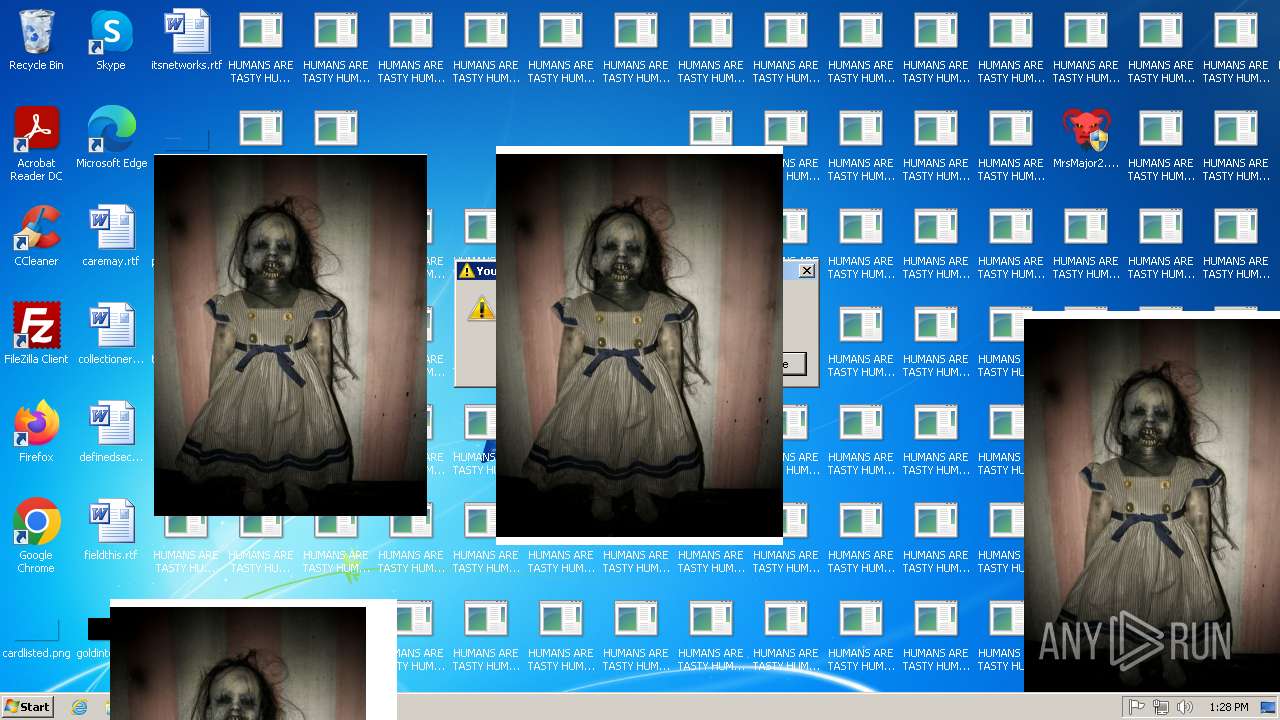Select the cardlisted.png file
Image resolution: width=1280 pixels, height=720 pixels.
tap(36, 640)
